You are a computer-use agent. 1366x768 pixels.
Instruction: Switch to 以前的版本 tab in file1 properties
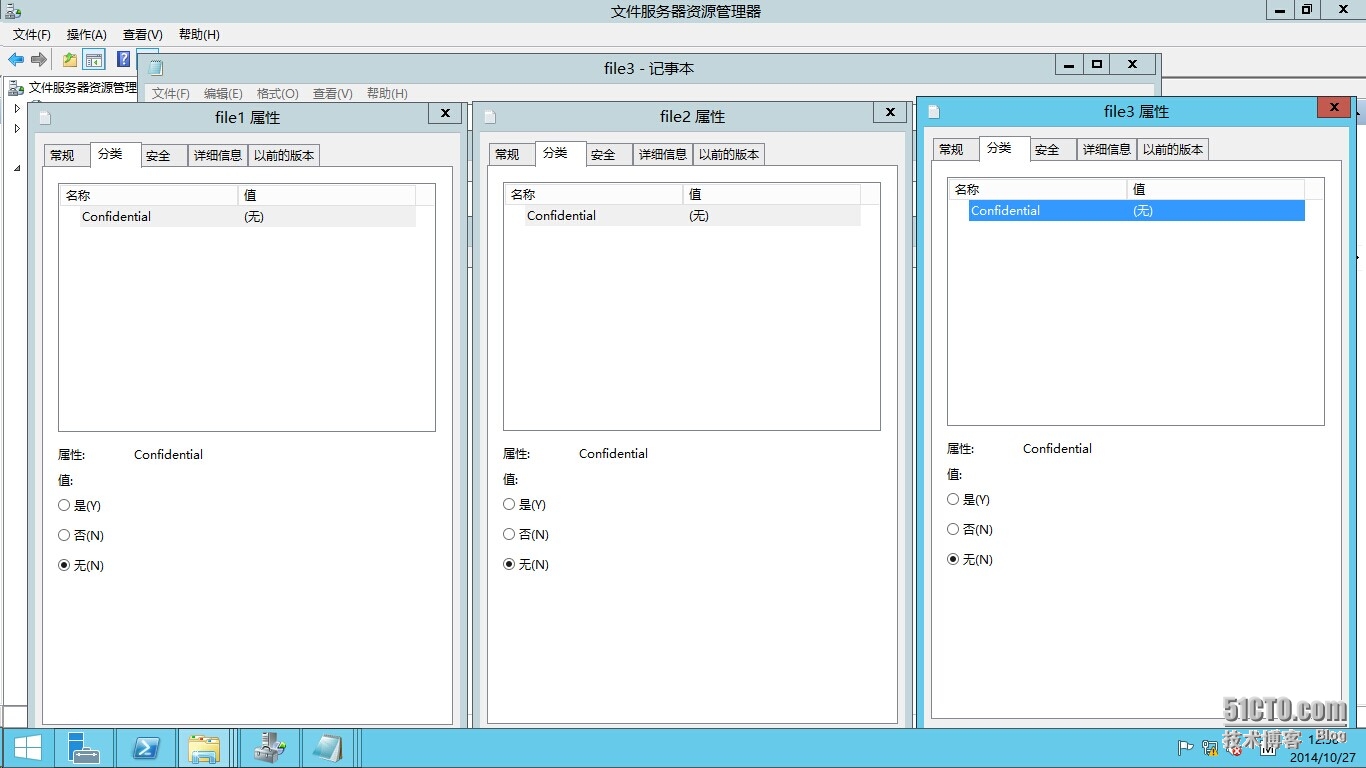coord(284,155)
